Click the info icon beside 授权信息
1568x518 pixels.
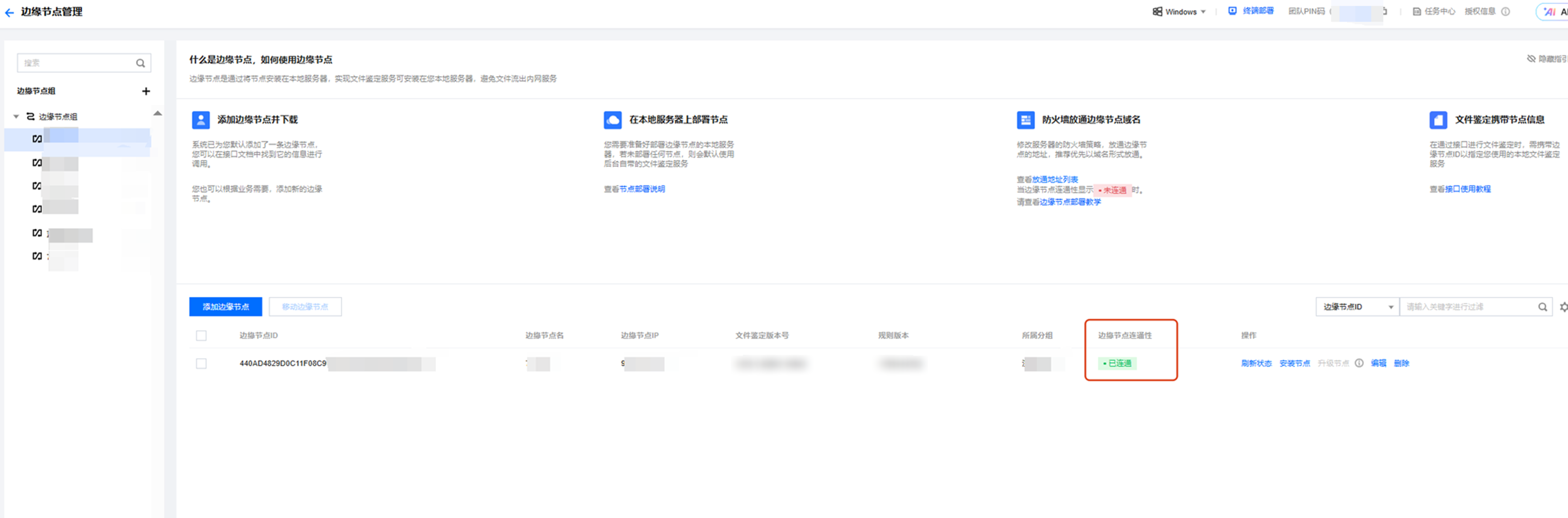(x=1505, y=12)
